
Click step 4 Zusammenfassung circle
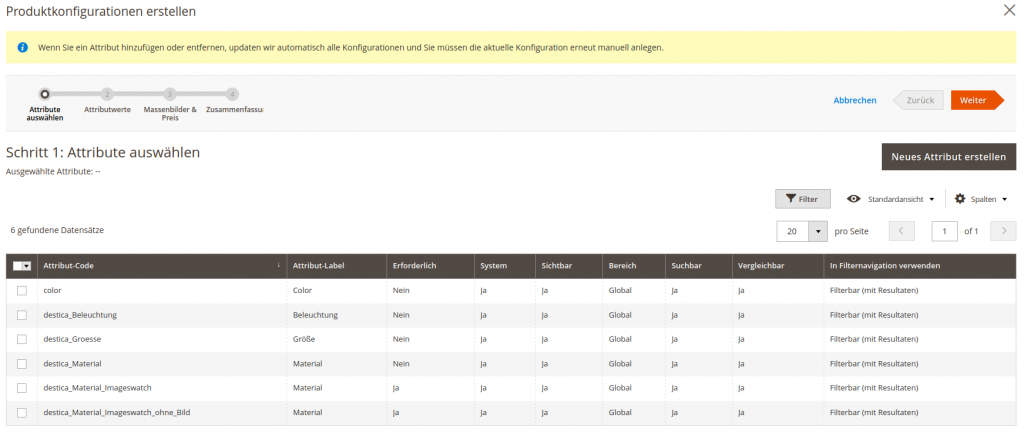[x=232, y=94]
